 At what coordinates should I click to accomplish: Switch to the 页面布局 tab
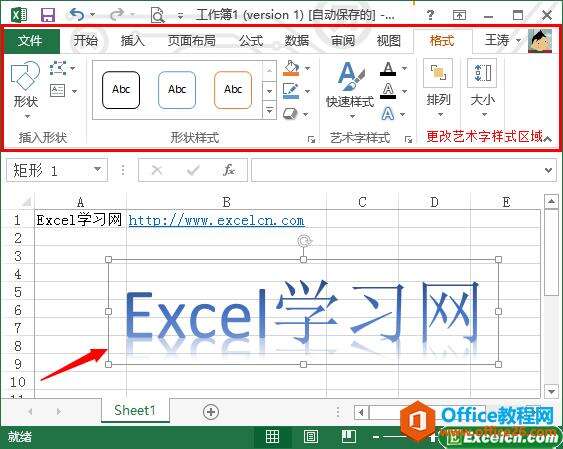tap(192, 41)
